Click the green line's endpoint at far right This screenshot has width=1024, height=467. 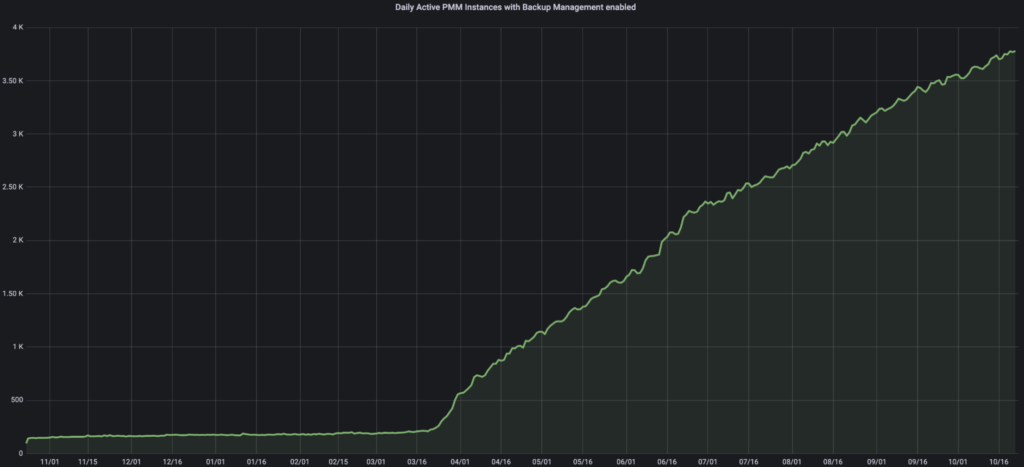(1015, 51)
